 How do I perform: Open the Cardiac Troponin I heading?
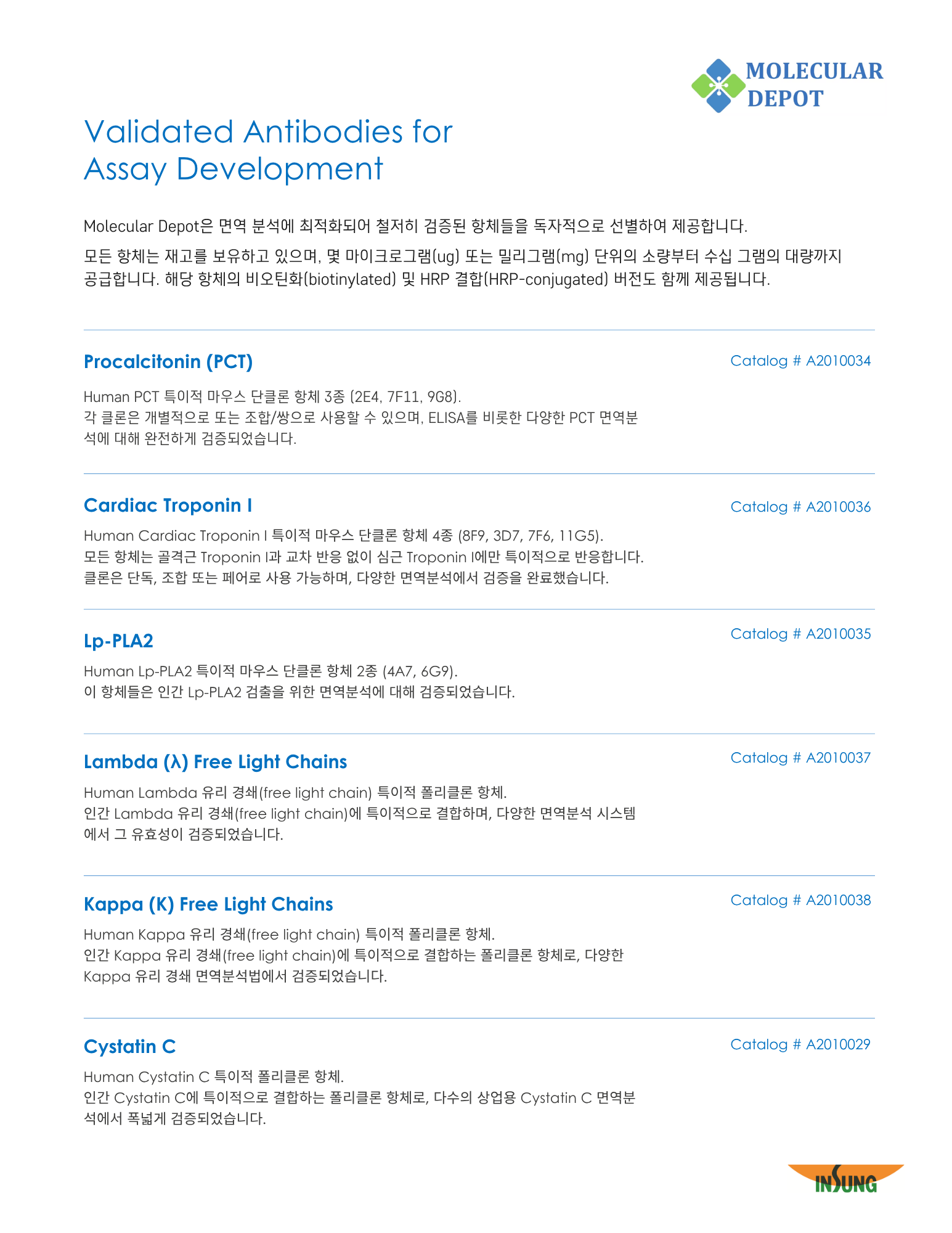pyautogui.click(x=168, y=506)
